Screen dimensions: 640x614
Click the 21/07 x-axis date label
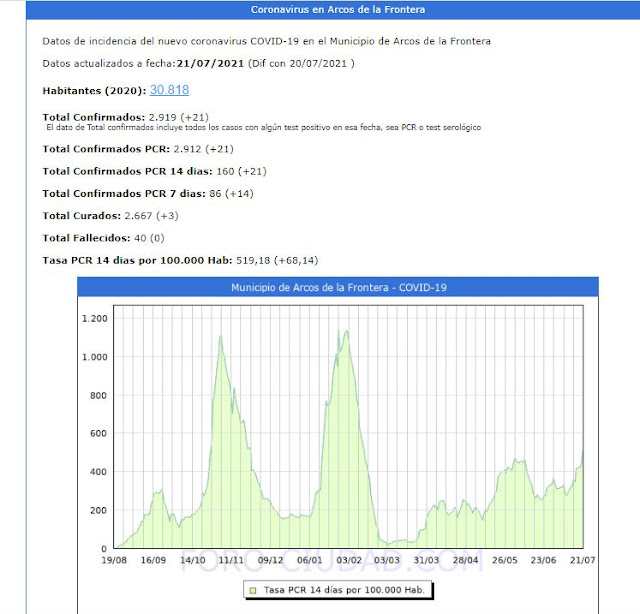click(582, 560)
